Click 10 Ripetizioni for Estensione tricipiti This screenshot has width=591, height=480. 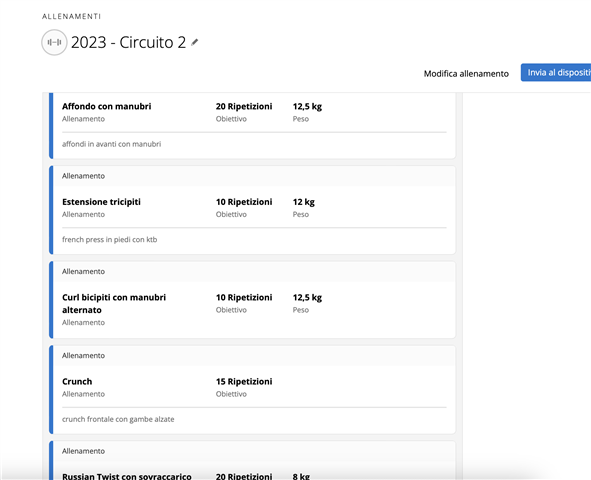click(244, 202)
